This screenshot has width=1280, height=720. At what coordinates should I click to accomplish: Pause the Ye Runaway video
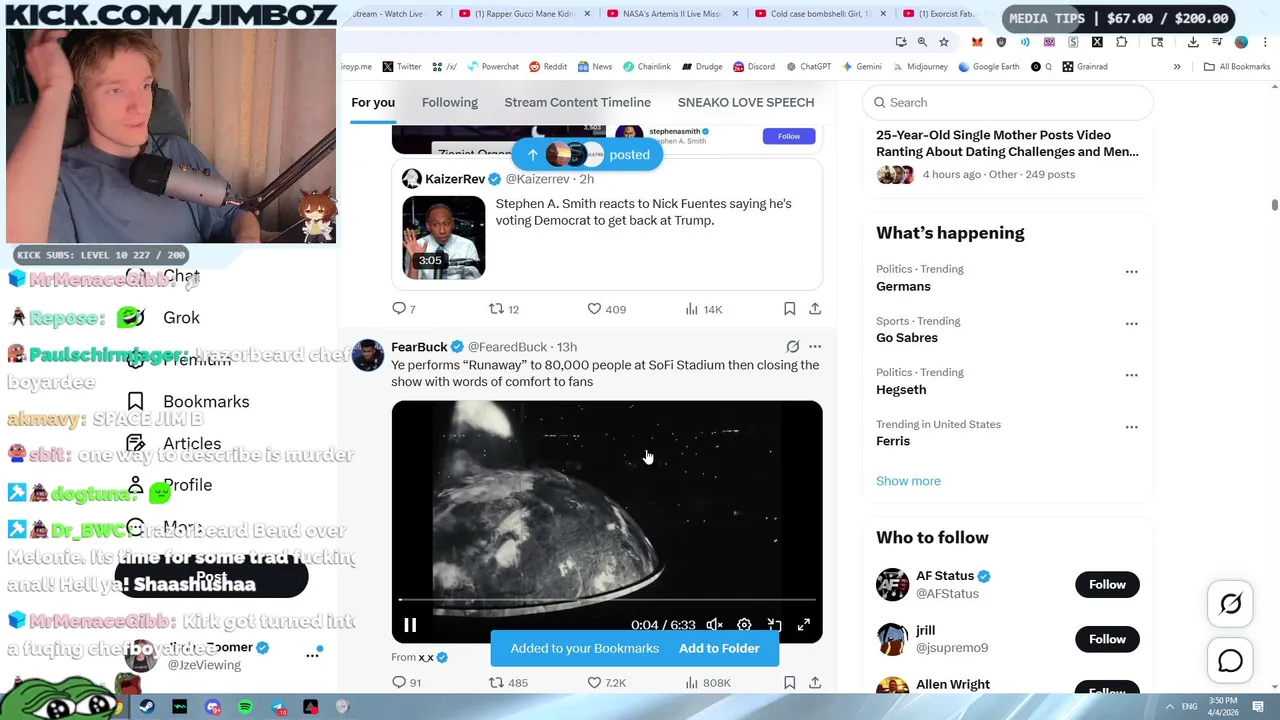410,625
